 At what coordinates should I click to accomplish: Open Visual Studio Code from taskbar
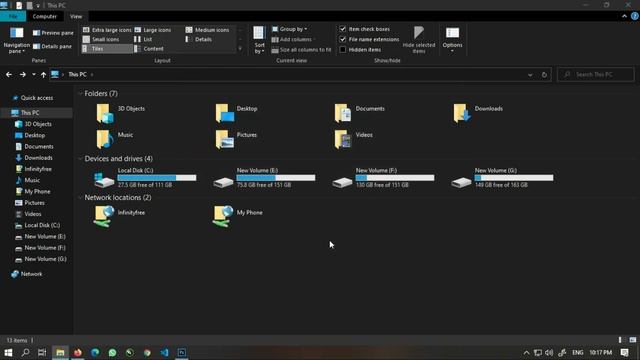tap(164, 352)
